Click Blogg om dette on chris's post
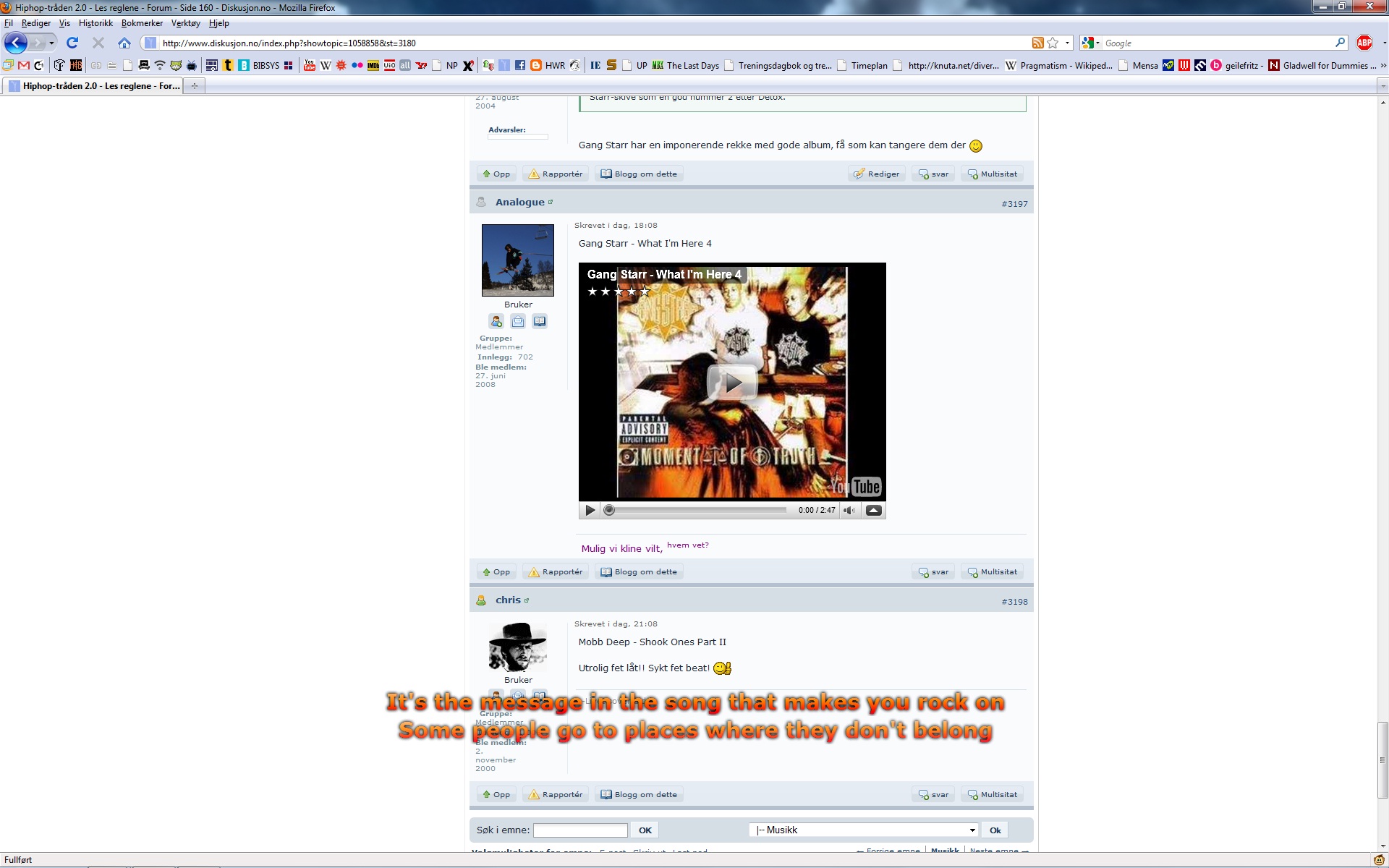The width and height of the screenshot is (1389, 868). click(639, 795)
